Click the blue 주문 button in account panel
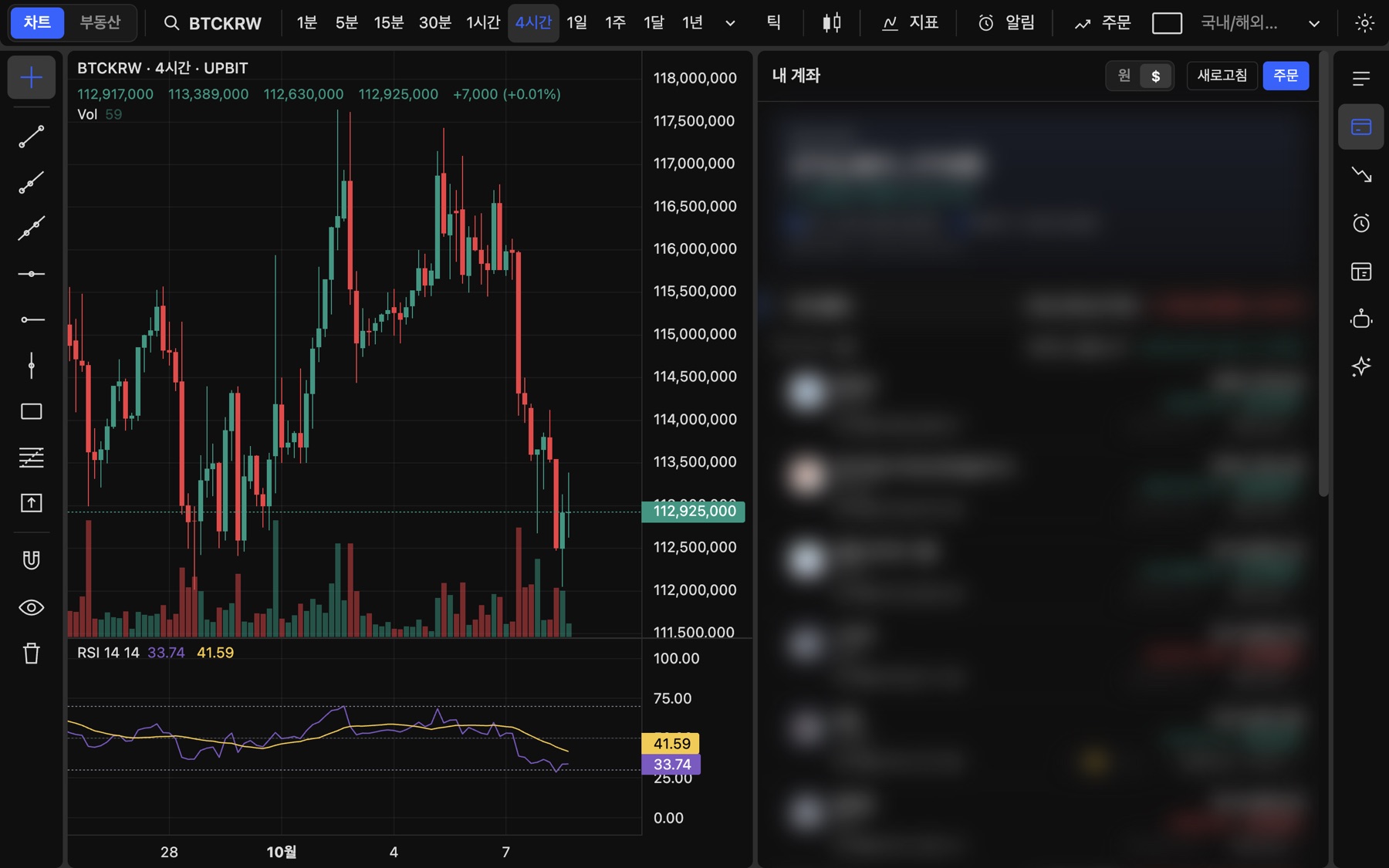This screenshot has width=1389, height=868. (1286, 76)
